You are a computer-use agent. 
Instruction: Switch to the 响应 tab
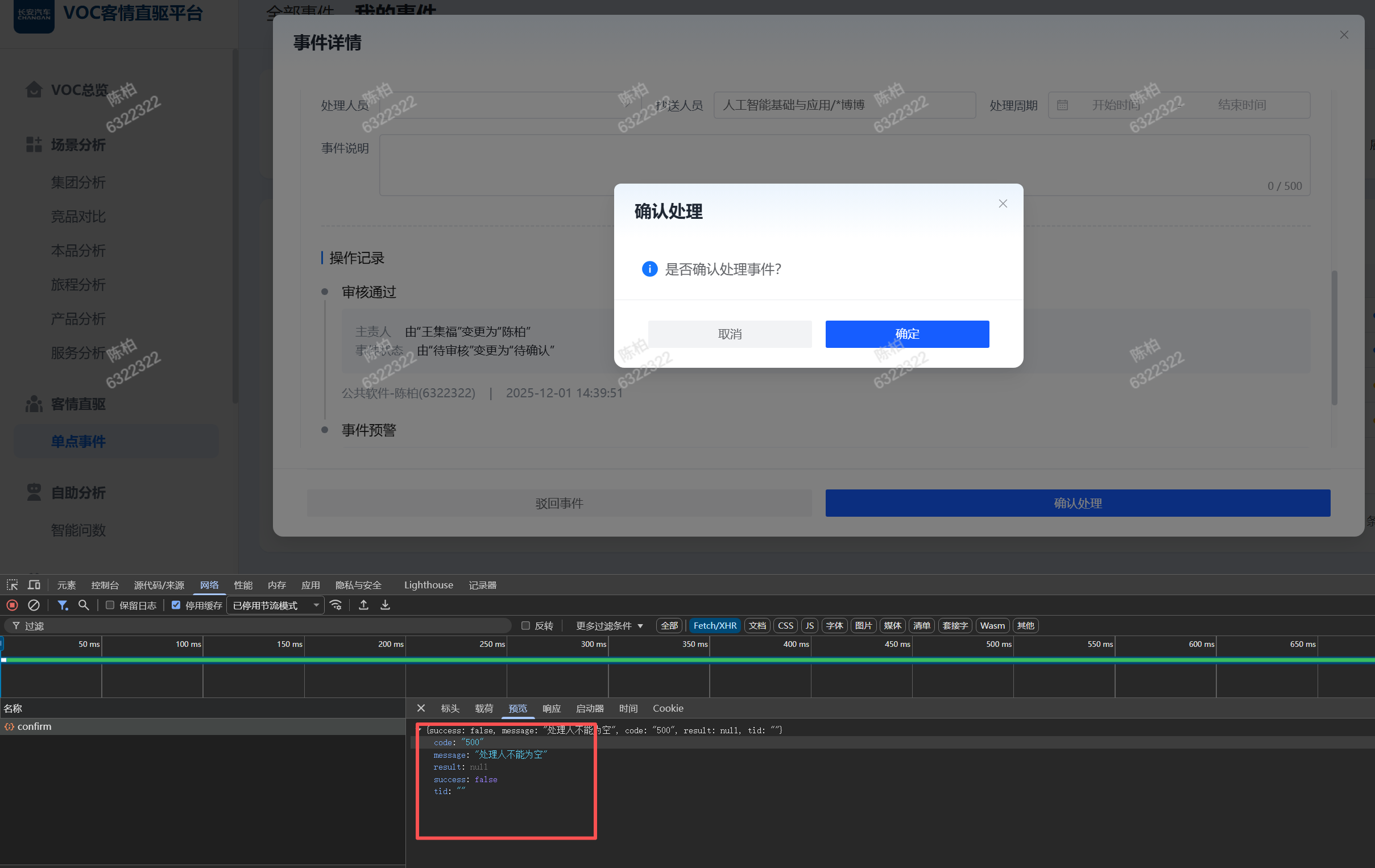(x=551, y=708)
